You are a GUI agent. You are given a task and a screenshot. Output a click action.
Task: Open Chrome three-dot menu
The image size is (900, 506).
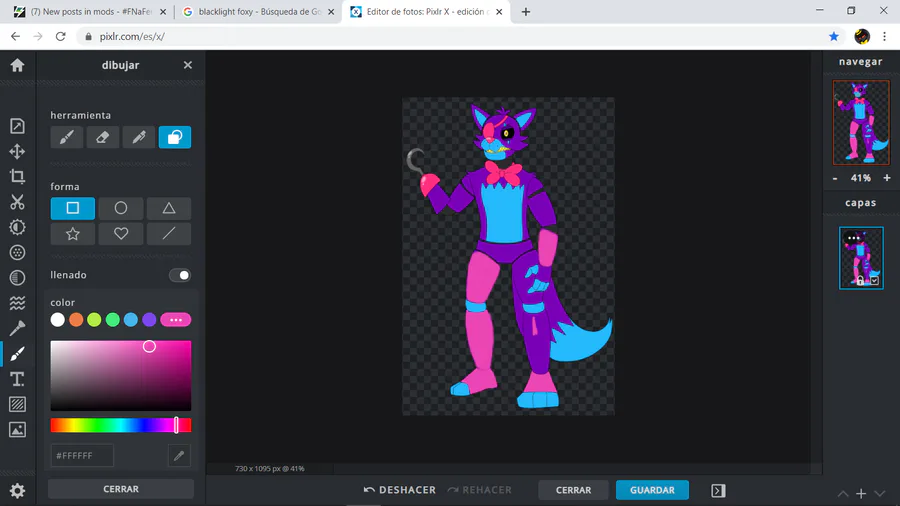[x=885, y=36]
